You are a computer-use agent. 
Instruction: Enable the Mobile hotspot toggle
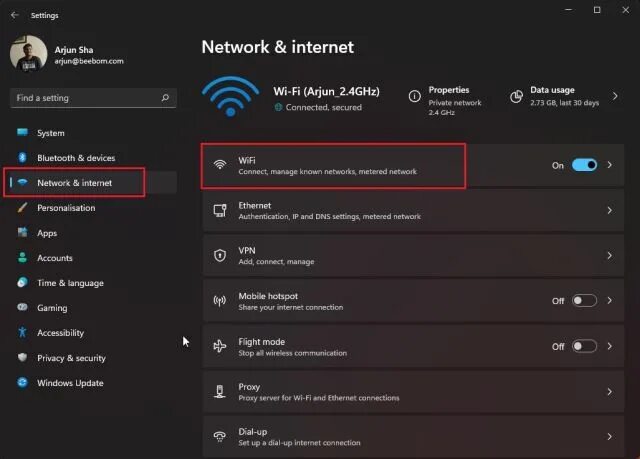[584, 300]
